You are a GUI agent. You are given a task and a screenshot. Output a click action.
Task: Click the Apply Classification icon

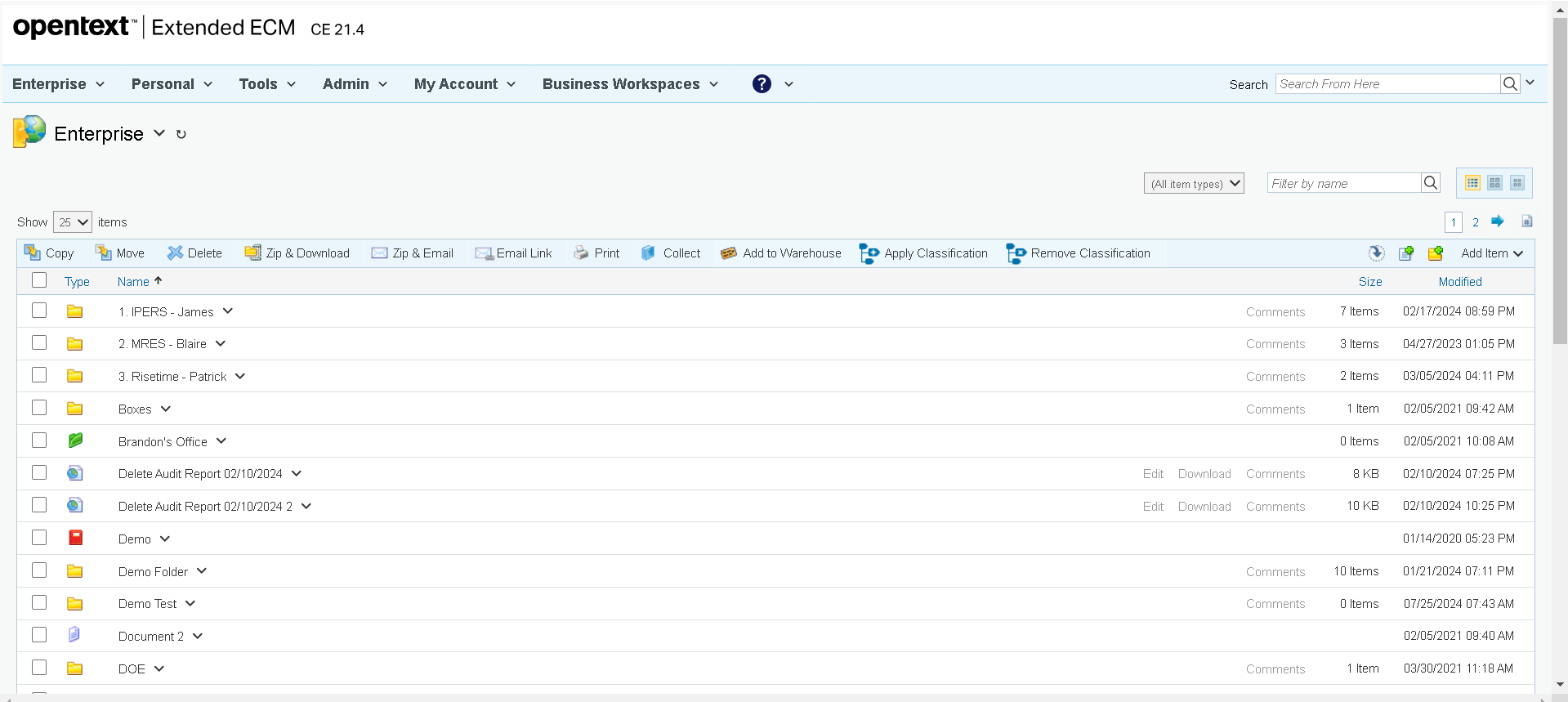[x=869, y=253]
